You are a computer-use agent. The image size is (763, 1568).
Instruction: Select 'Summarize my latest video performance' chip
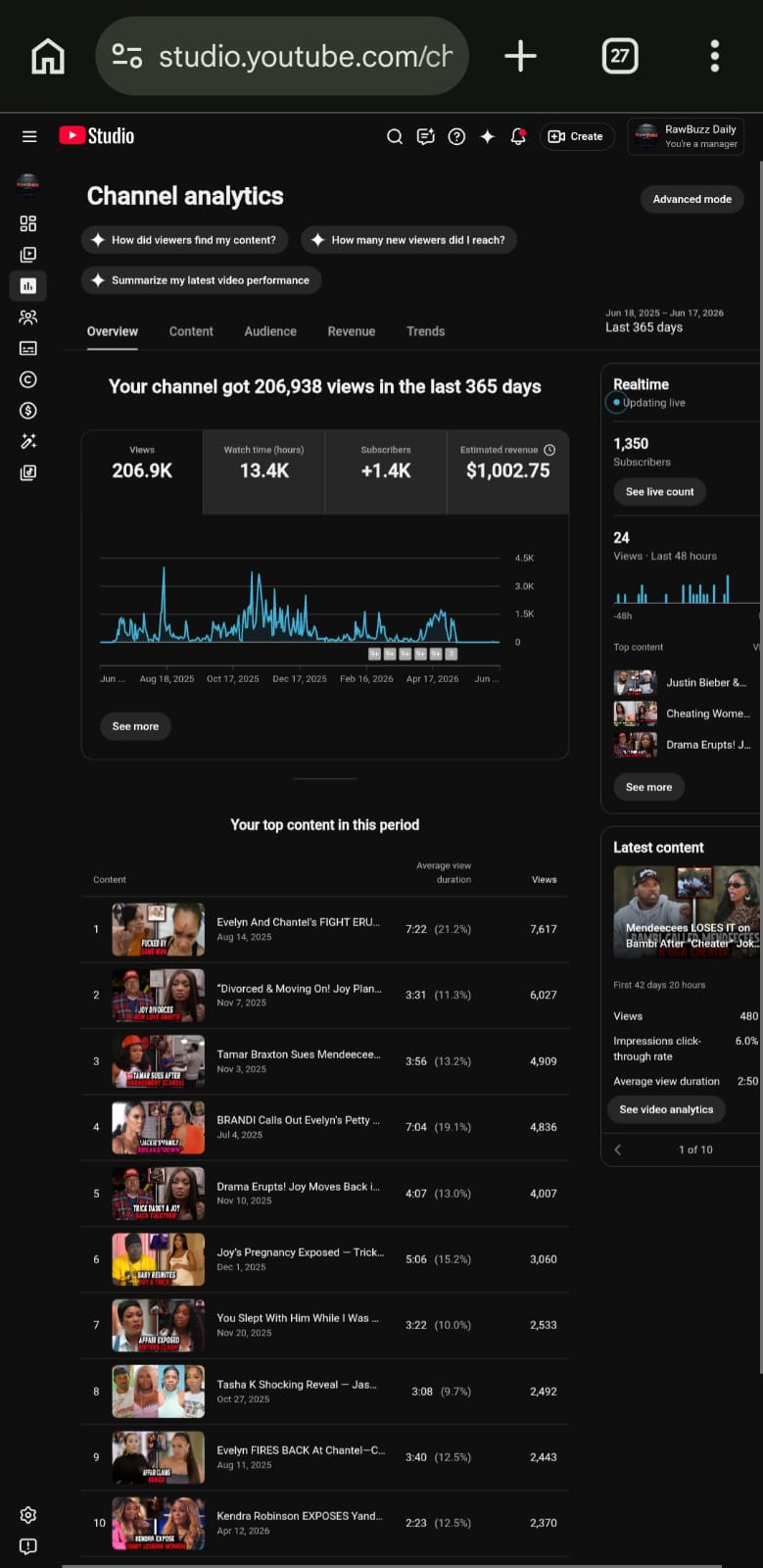(x=201, y=280)
